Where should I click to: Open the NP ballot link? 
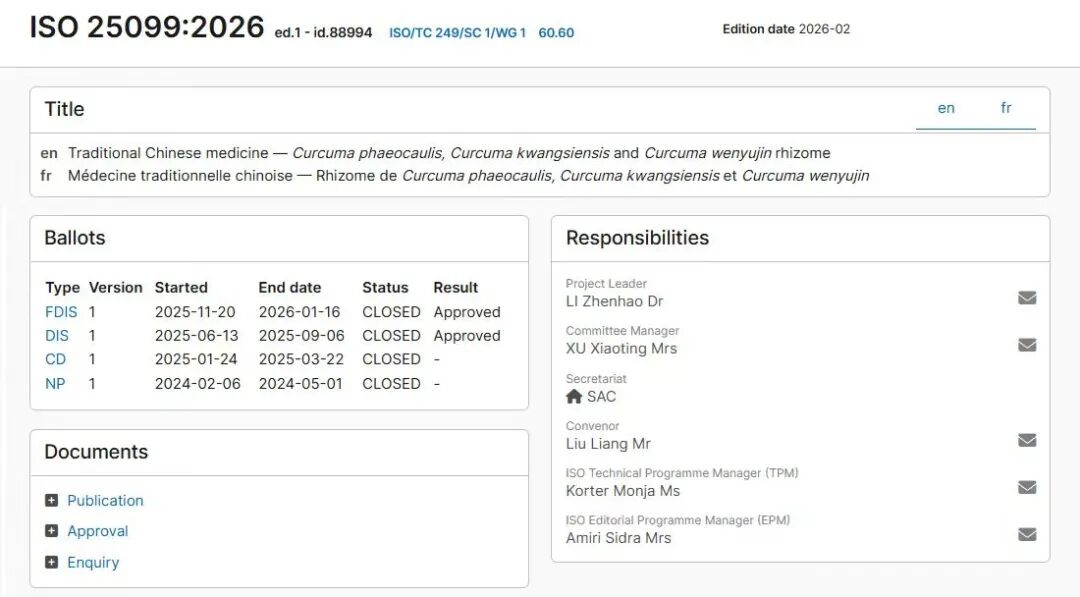[55, 383]
